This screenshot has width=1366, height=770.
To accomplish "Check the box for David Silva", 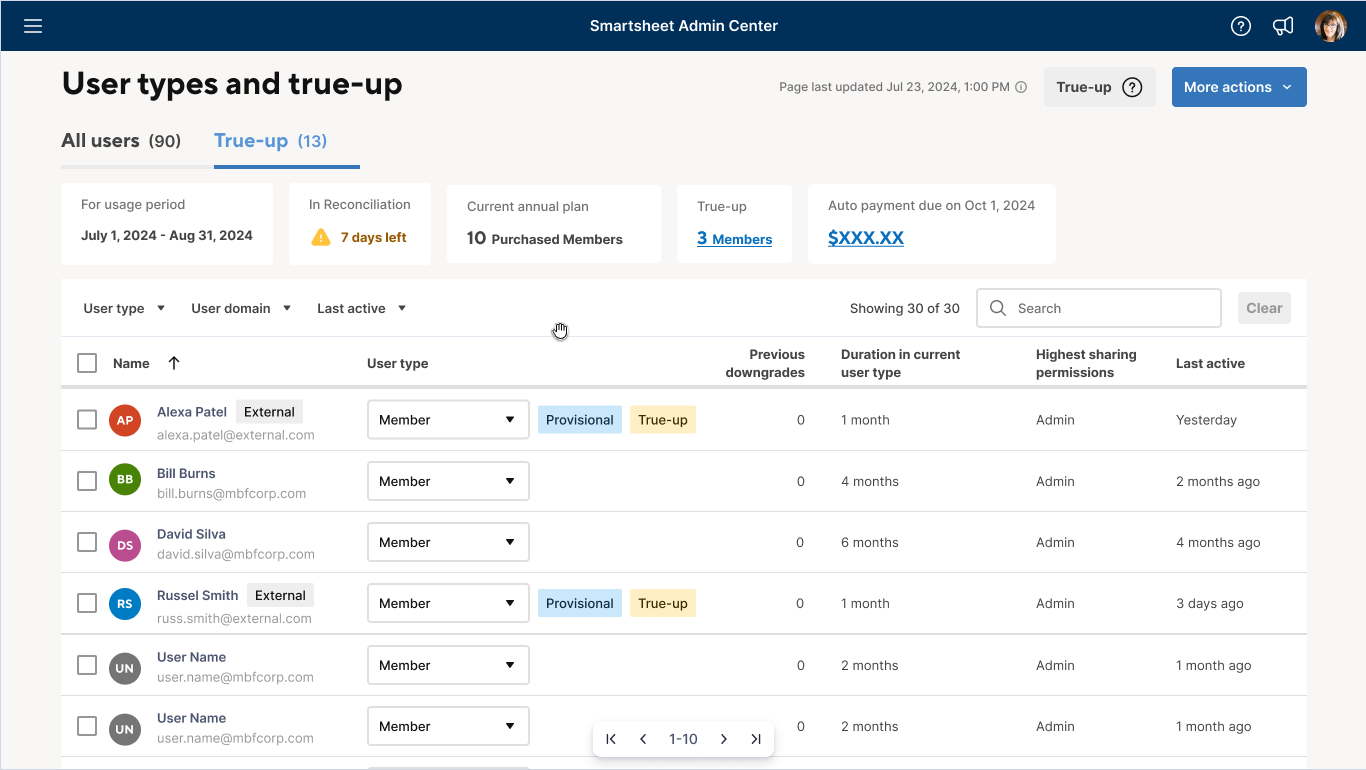I will click(x=87, y=542).
